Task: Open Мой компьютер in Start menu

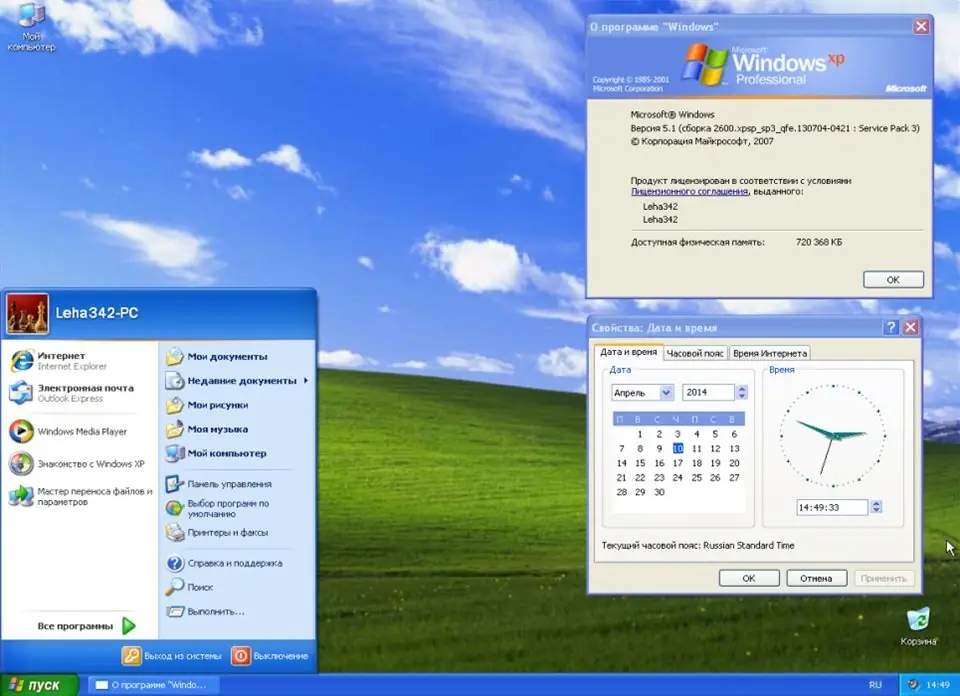Action: pyautogui.click(x=216, y=454)
